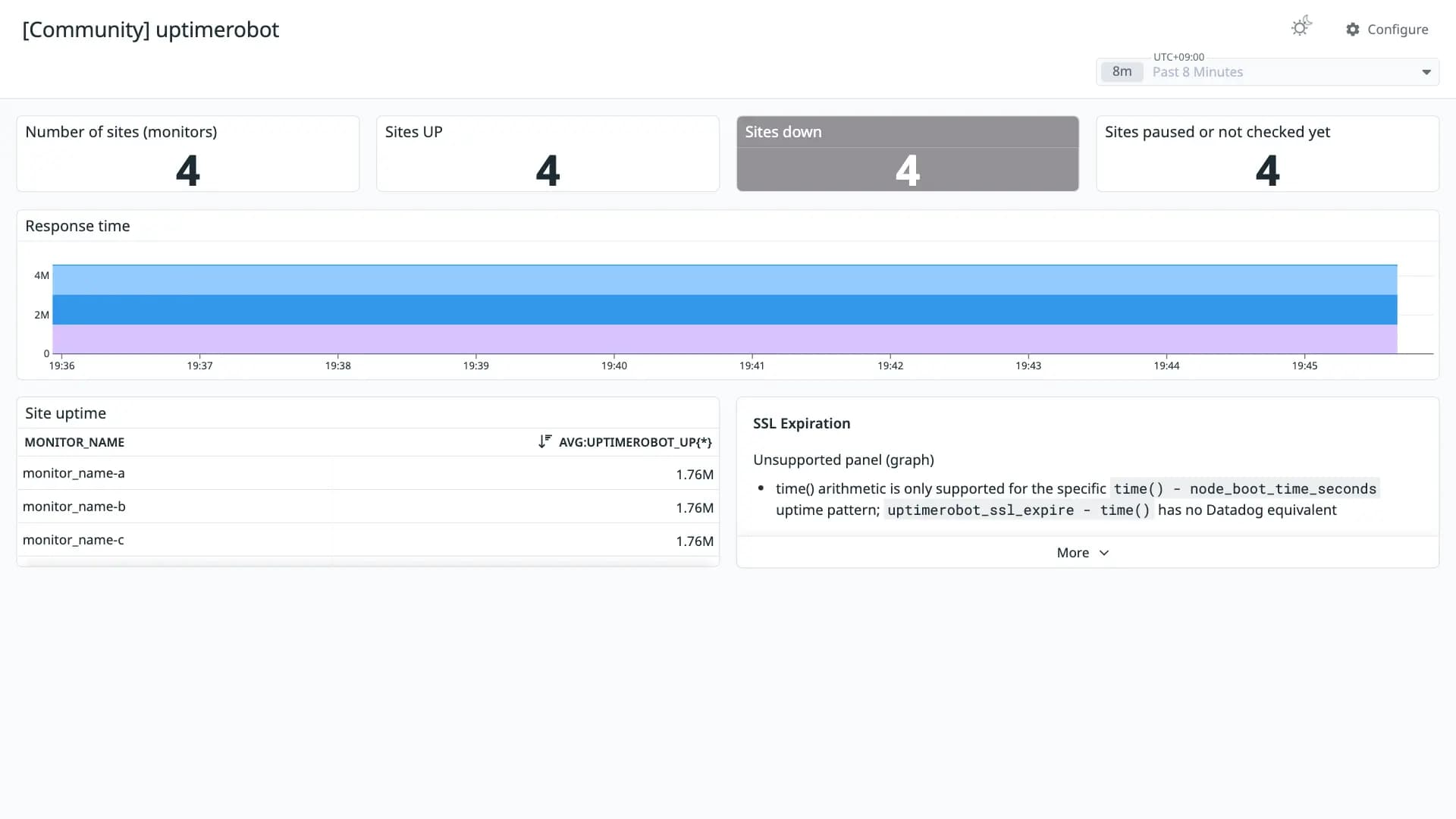Click the 1.76M value for monitor_name-a
Image resolution: width=1456 pixels, height=819 pixels.
(695, 475)
